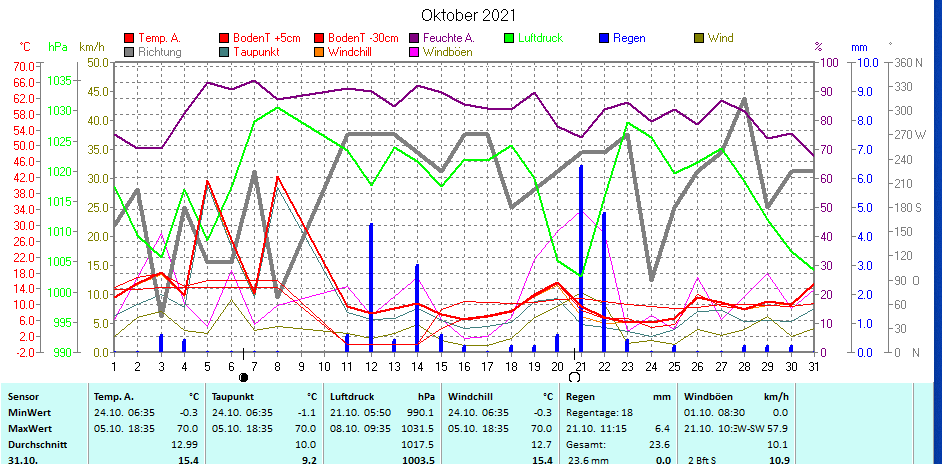
Task: Click the Regen legend label
Action: 629,38
